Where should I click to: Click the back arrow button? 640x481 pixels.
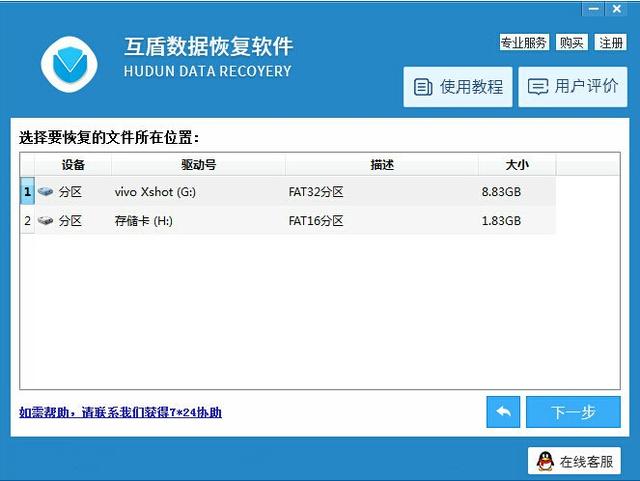point(503,412)
